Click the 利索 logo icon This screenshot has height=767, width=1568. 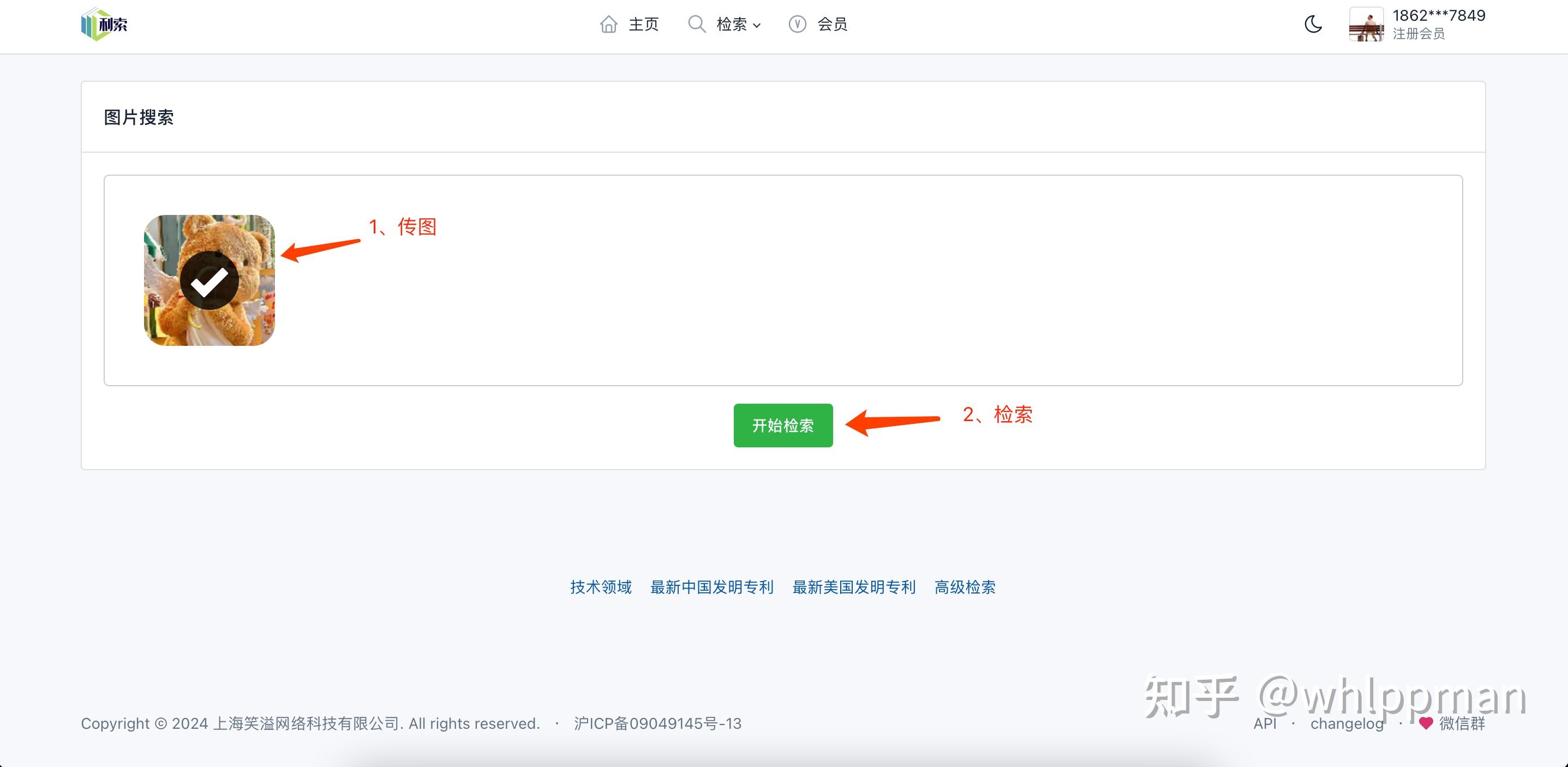104,25
